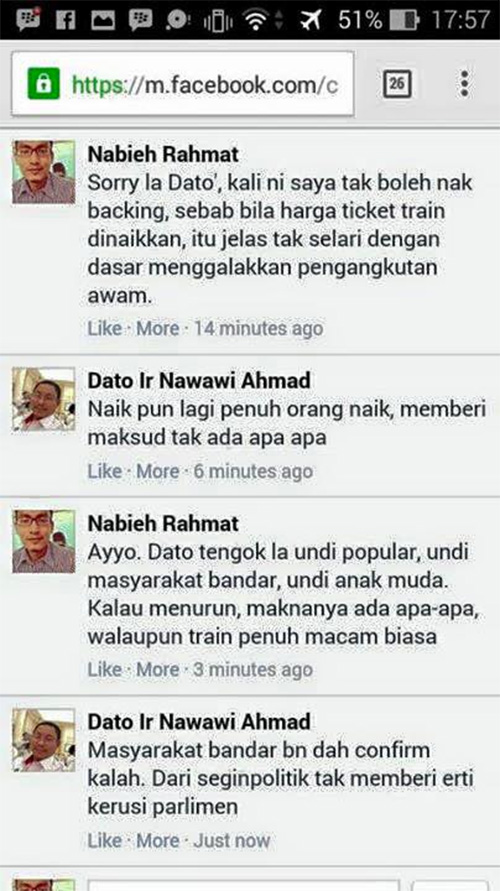Open More options on the Just now comment
Image resolution: width=500 pixels, height=891 pixels.
pyautogui.click(x=158, y=840)
